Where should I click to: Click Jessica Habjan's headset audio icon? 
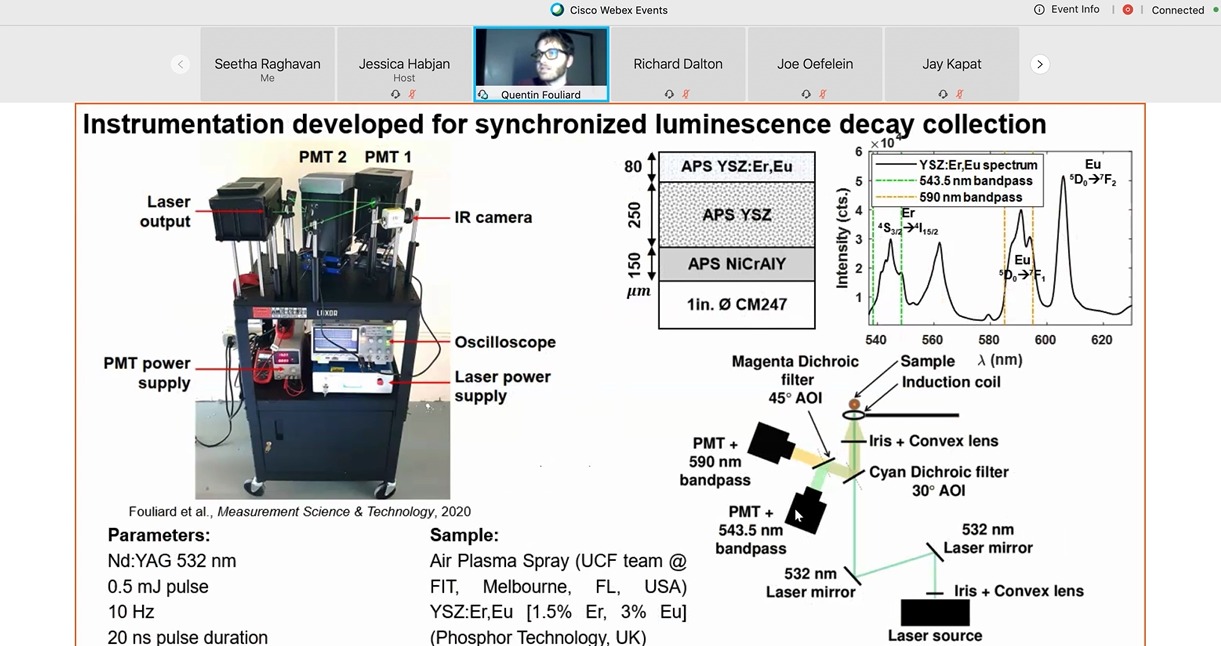pyautogui.click(x=396, y=94)
